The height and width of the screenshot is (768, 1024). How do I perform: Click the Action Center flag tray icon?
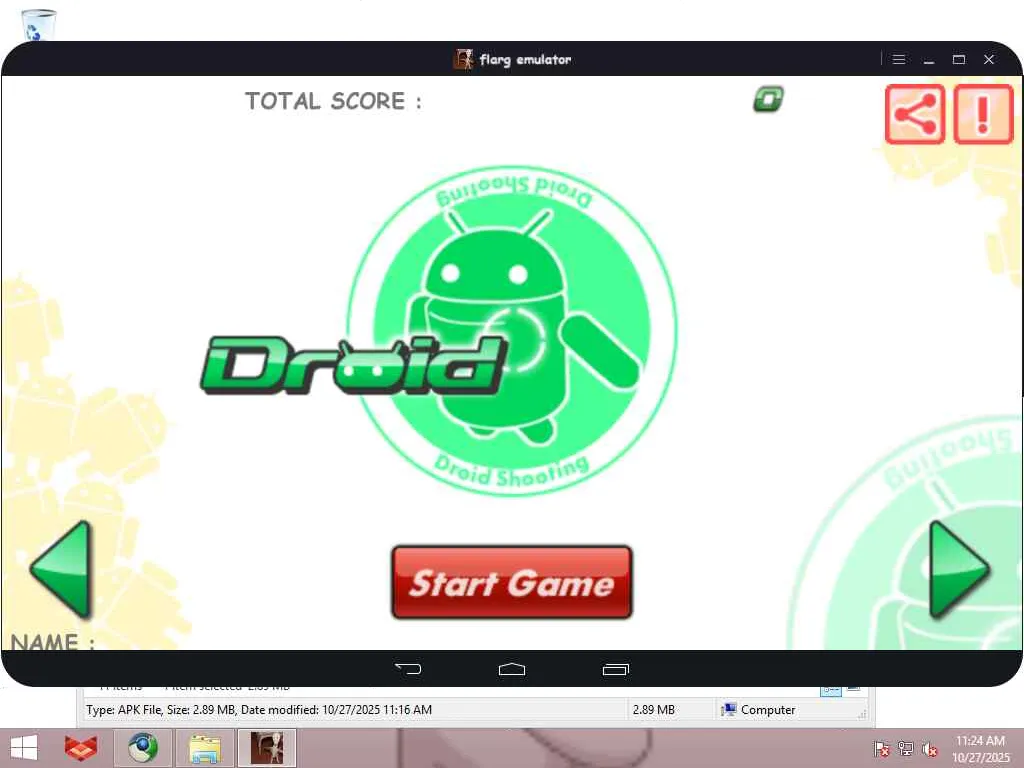881,748
